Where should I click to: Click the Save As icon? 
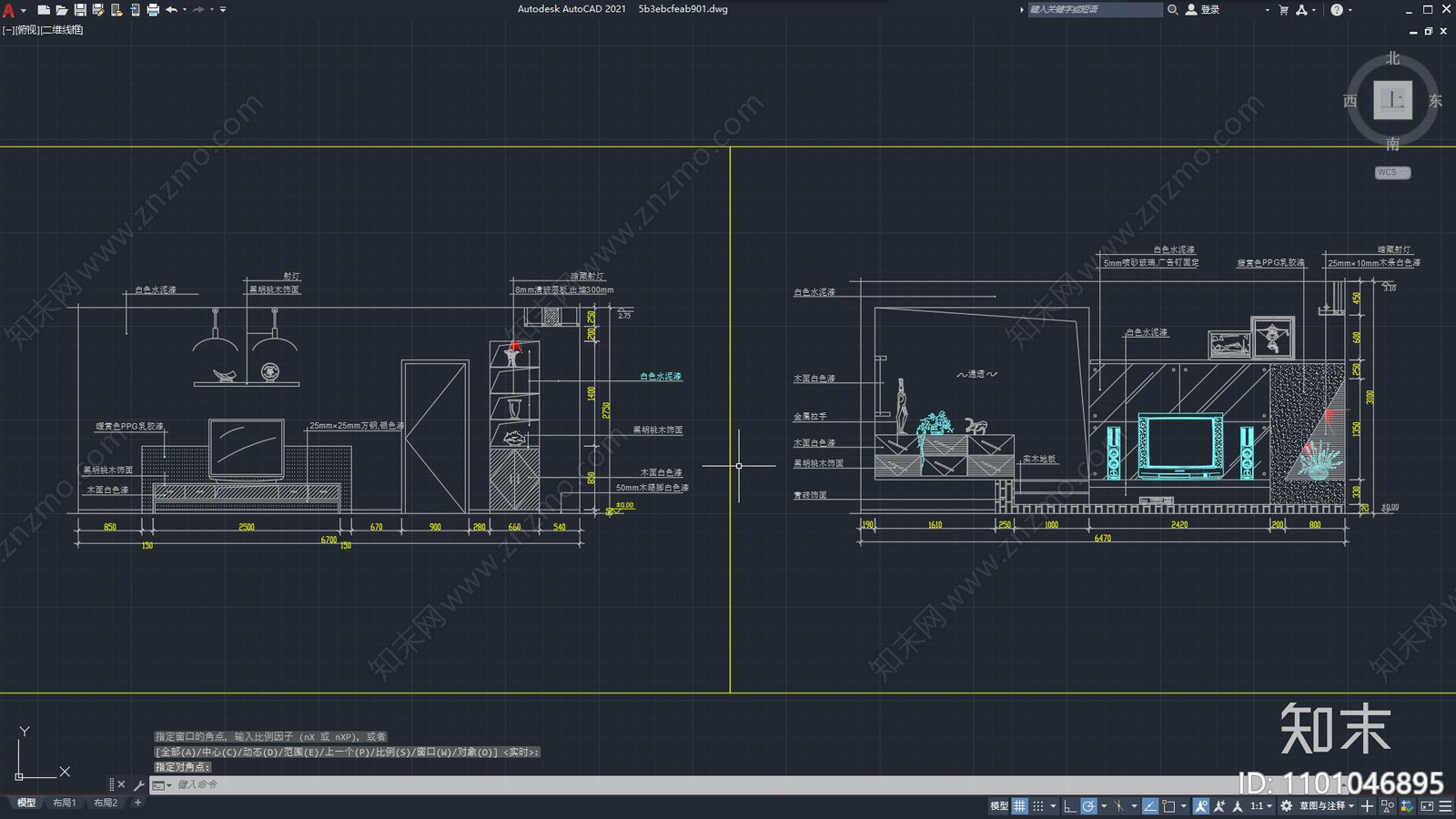tap(98, 10)
